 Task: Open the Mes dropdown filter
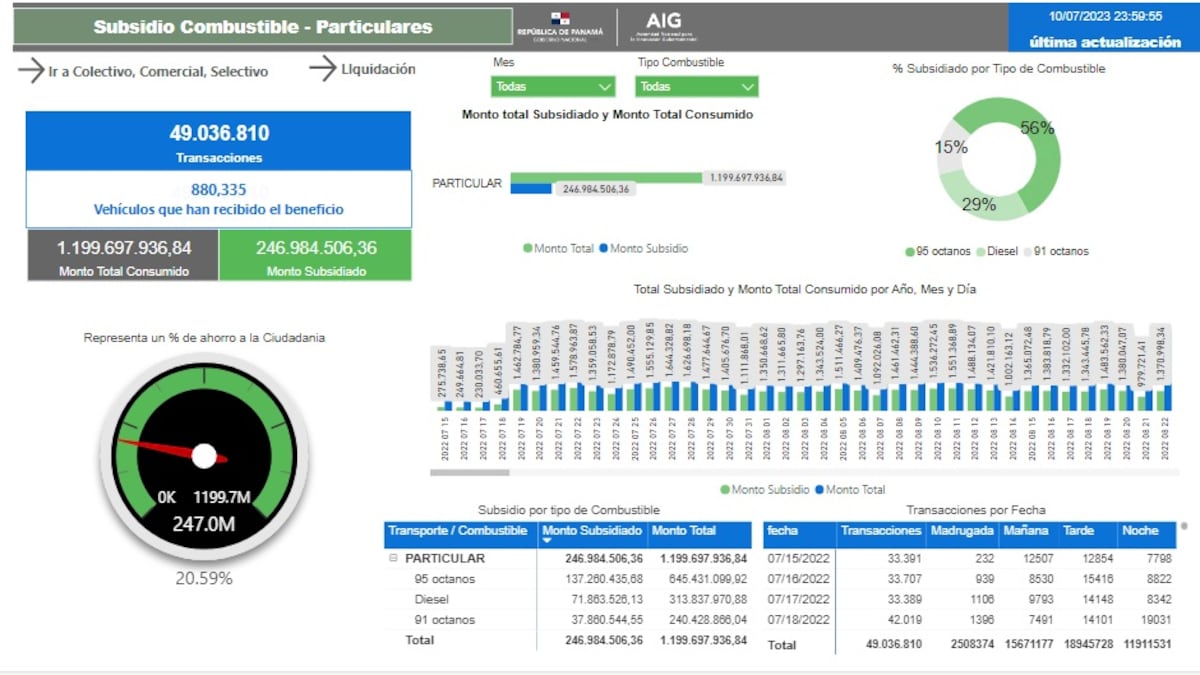(553, 86)
